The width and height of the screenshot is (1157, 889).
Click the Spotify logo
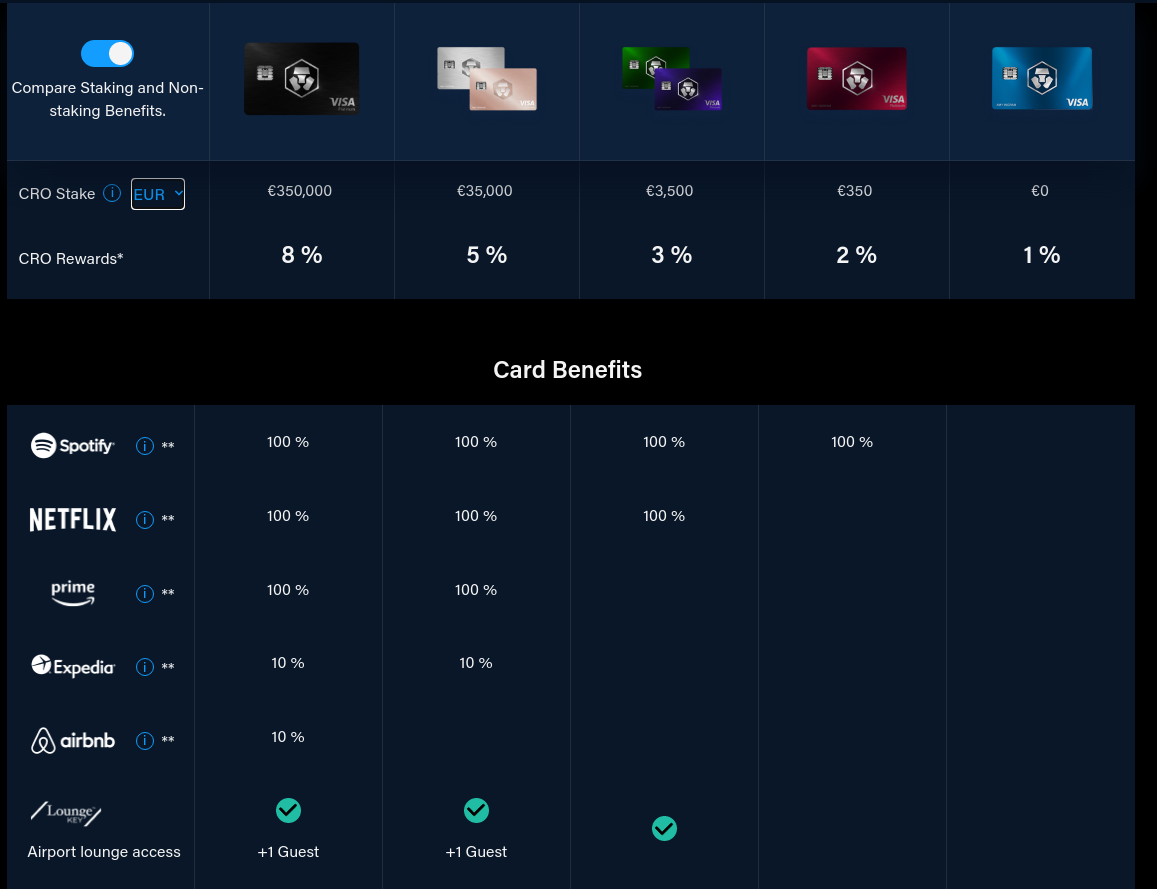tap(72, 445)
